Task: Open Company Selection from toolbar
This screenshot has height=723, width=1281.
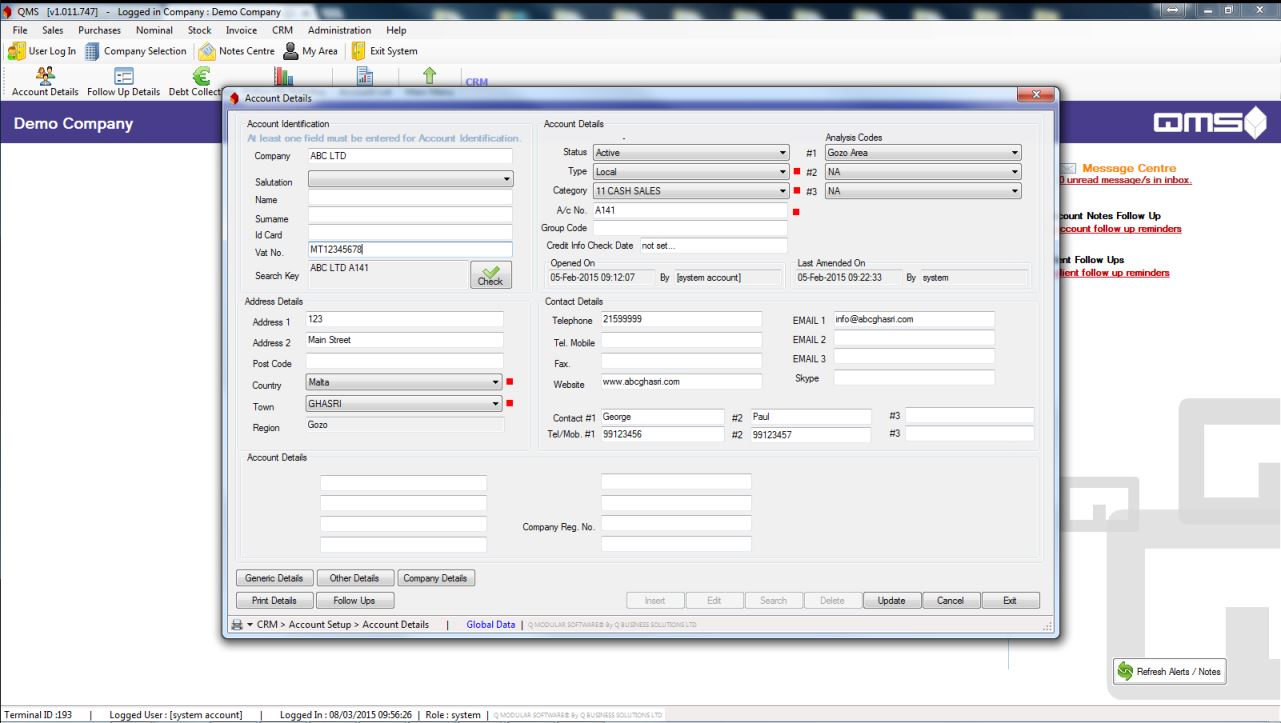Action: (135, 51)
